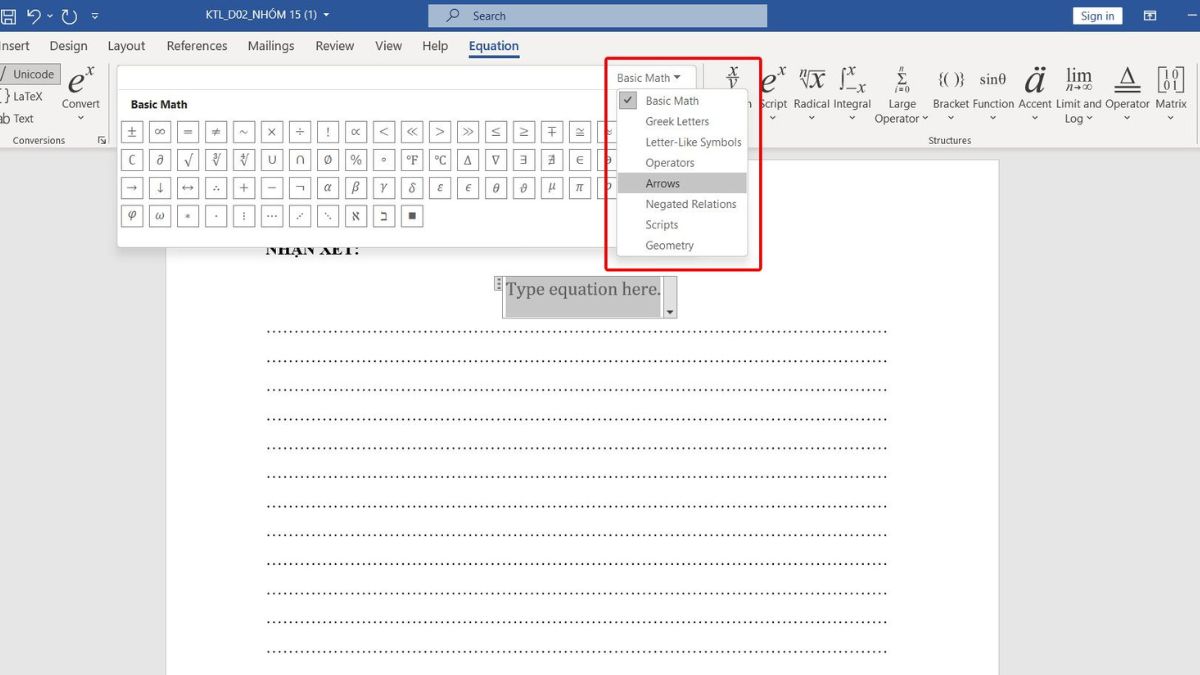
Task: Switch to the Design ribbon tab
Action: point(68,46)
